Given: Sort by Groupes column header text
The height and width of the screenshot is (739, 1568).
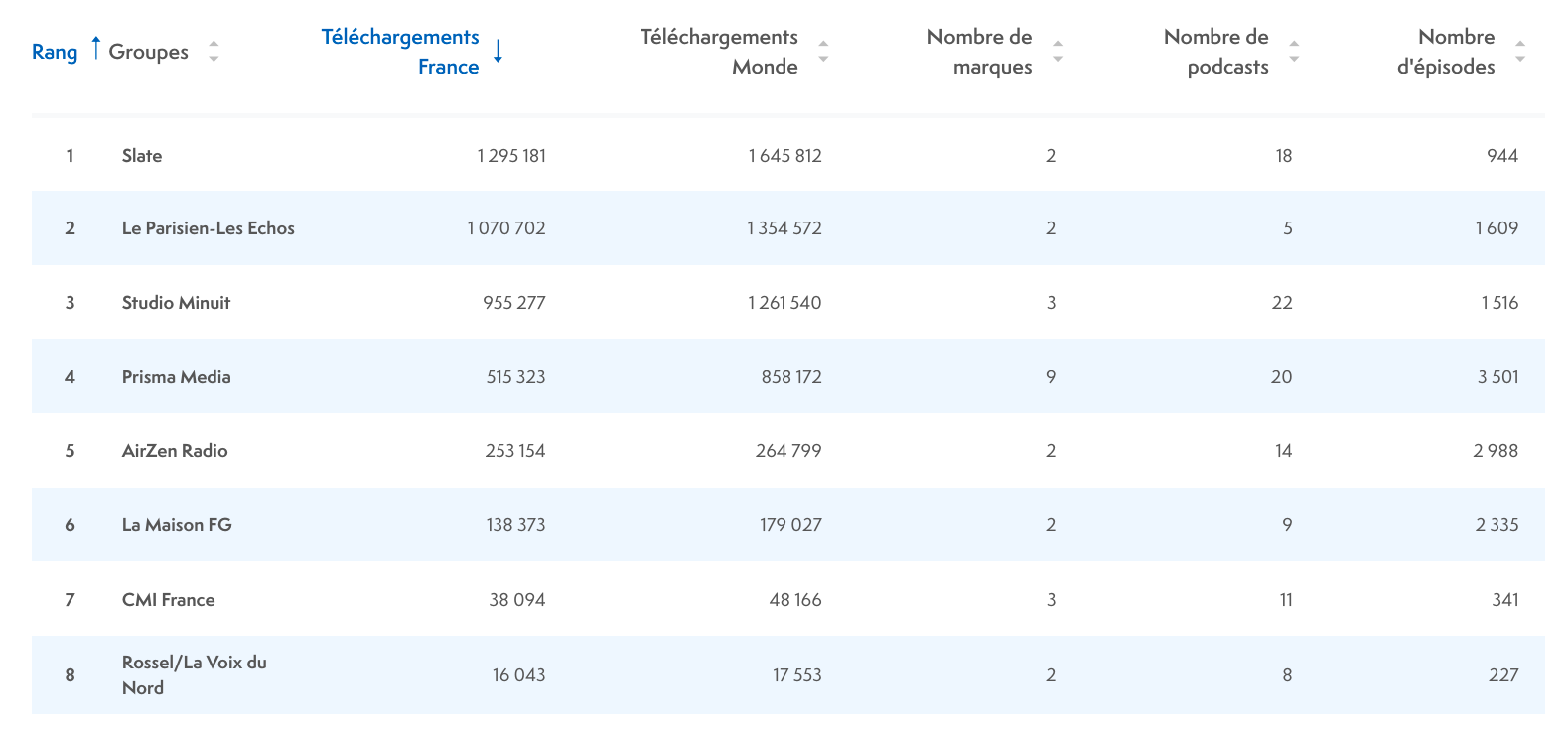Looking at the screenshot, I should [x=148, y=52].
